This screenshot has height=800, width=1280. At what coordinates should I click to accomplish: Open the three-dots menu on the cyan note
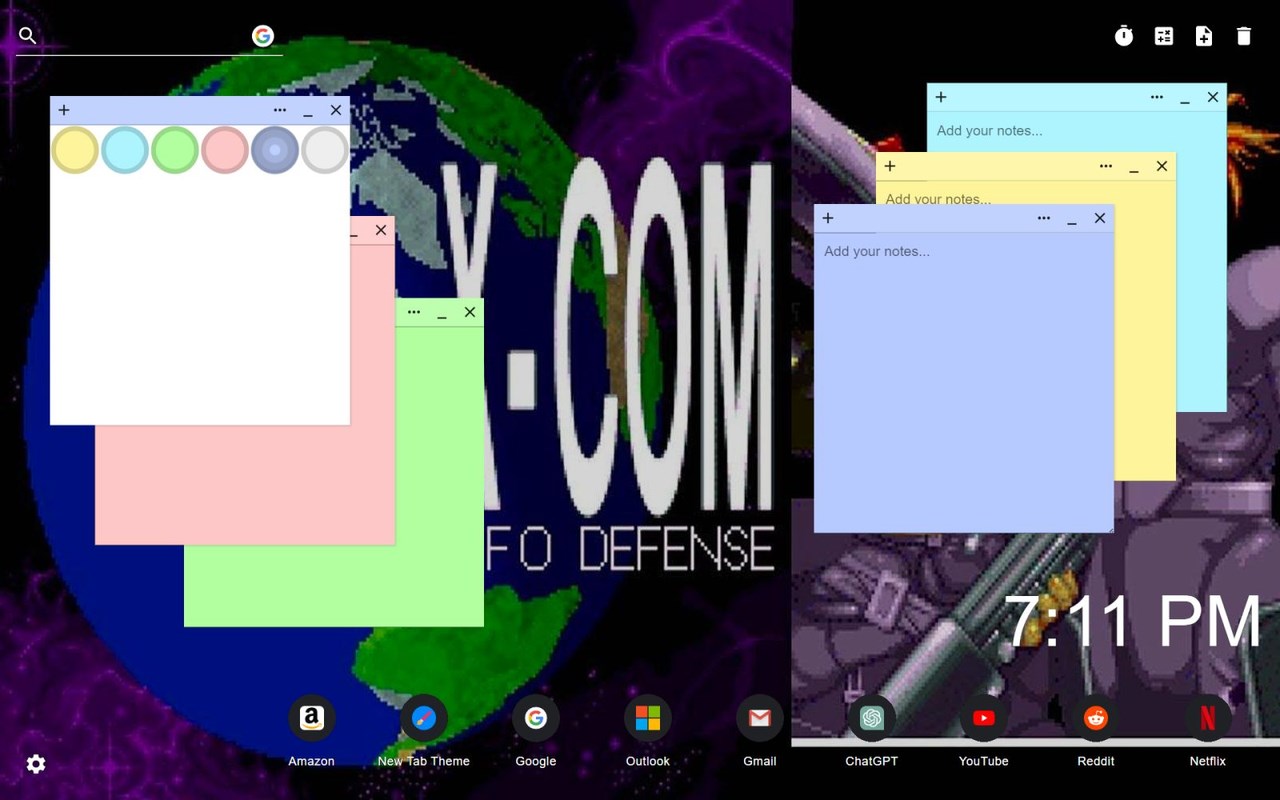[x=1157, y=97]
